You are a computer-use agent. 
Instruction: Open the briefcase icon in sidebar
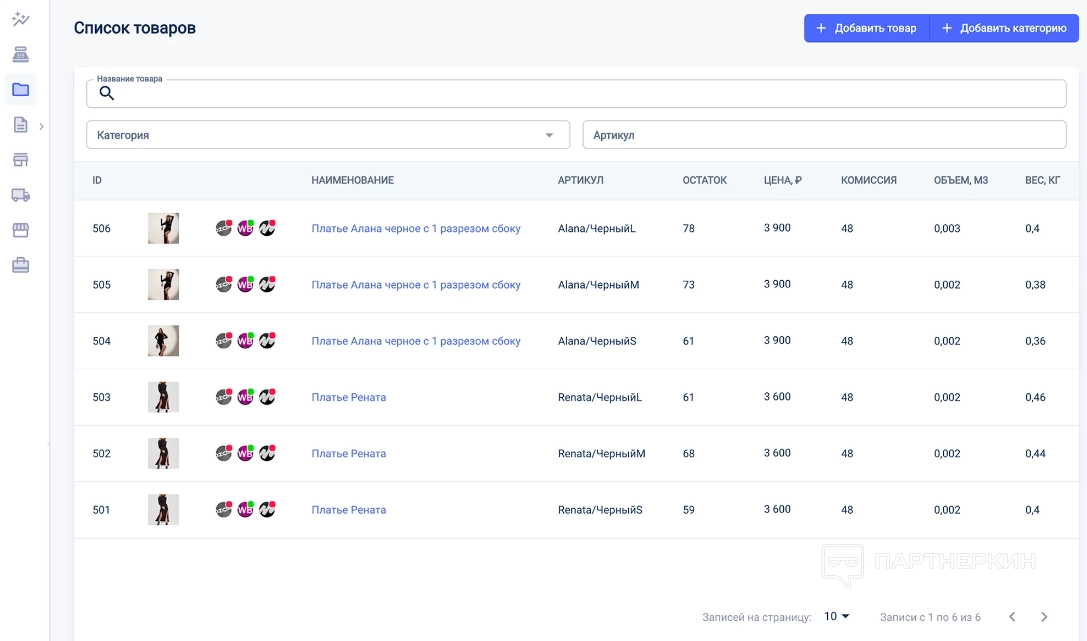coord(20,265)
